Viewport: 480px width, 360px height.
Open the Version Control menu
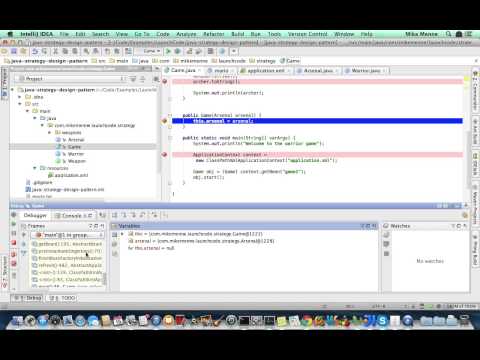click(307, 34)
